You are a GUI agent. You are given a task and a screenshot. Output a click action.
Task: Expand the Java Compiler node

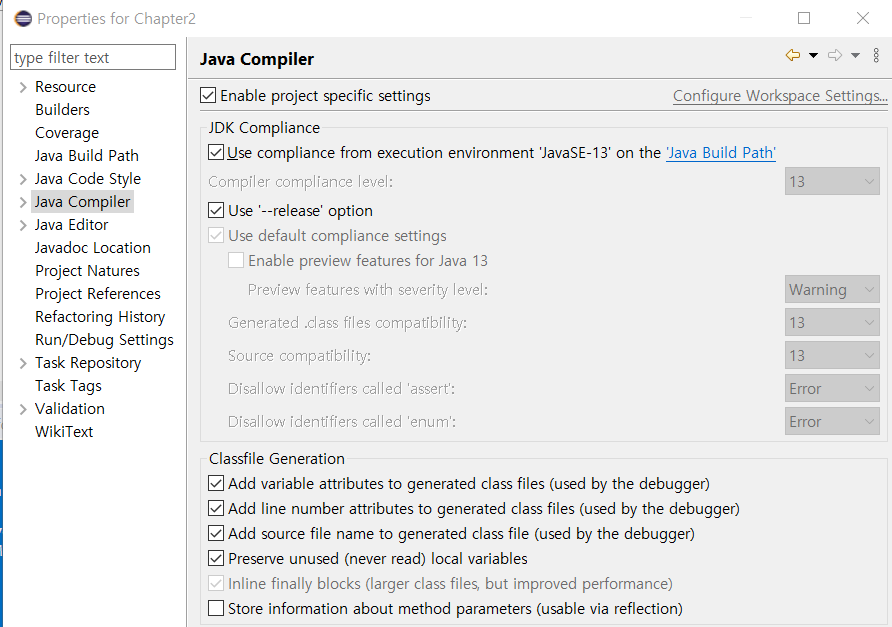click(23, 202)
